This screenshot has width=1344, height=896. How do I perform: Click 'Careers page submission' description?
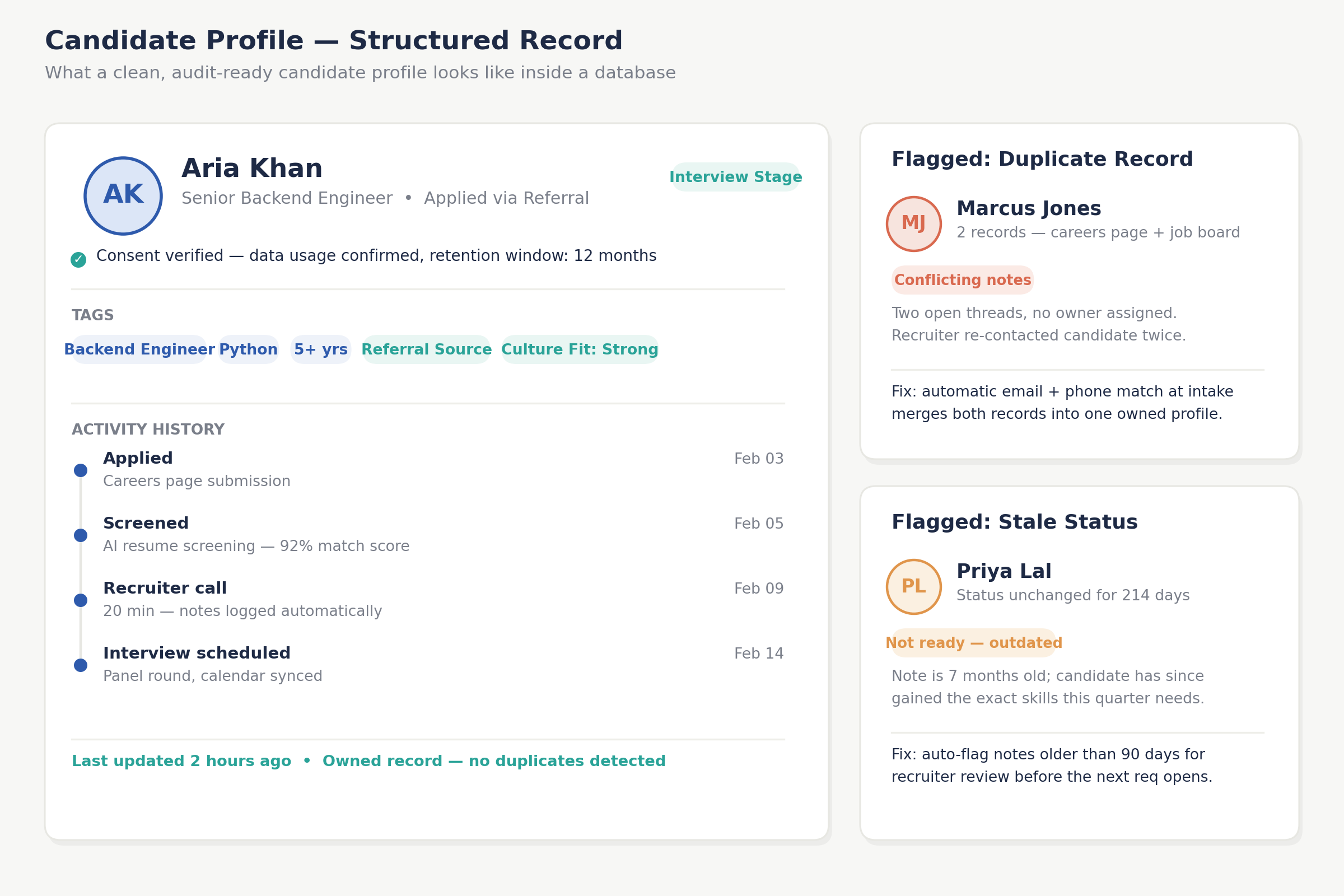pos(197,482)
